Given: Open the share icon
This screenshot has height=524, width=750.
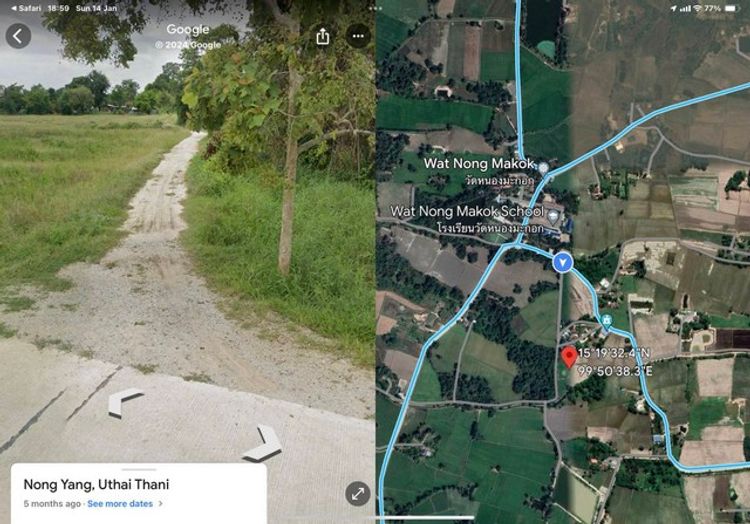Looking at the screenshot, I should pos(323,36).
